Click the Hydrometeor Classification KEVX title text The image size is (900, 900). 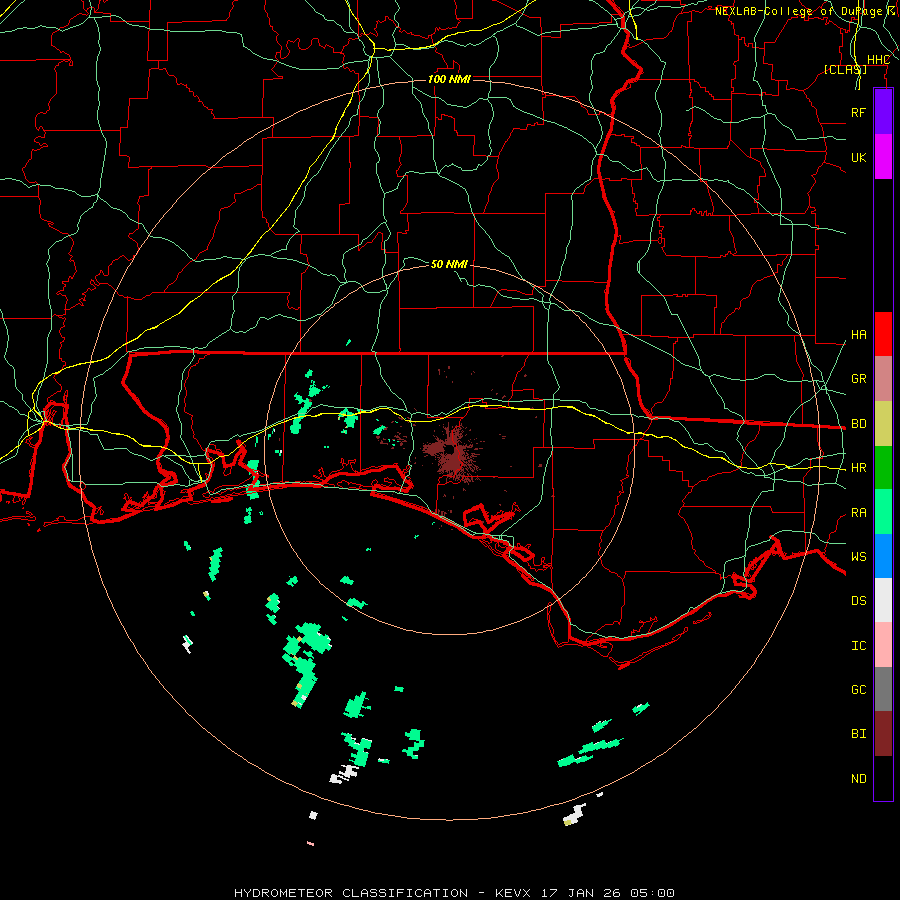(x=454, y=893)
